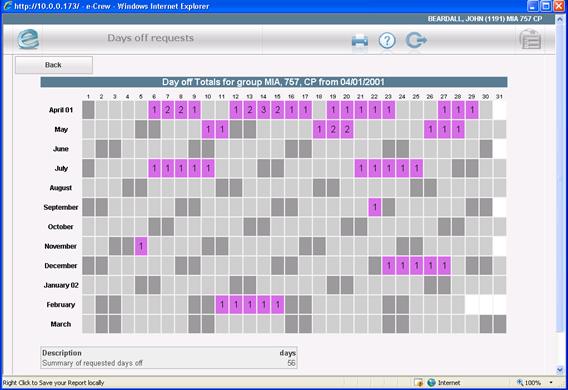568x390 pixels.
Task: Click the e-Crew logo icon
Action: click(28, 39)
